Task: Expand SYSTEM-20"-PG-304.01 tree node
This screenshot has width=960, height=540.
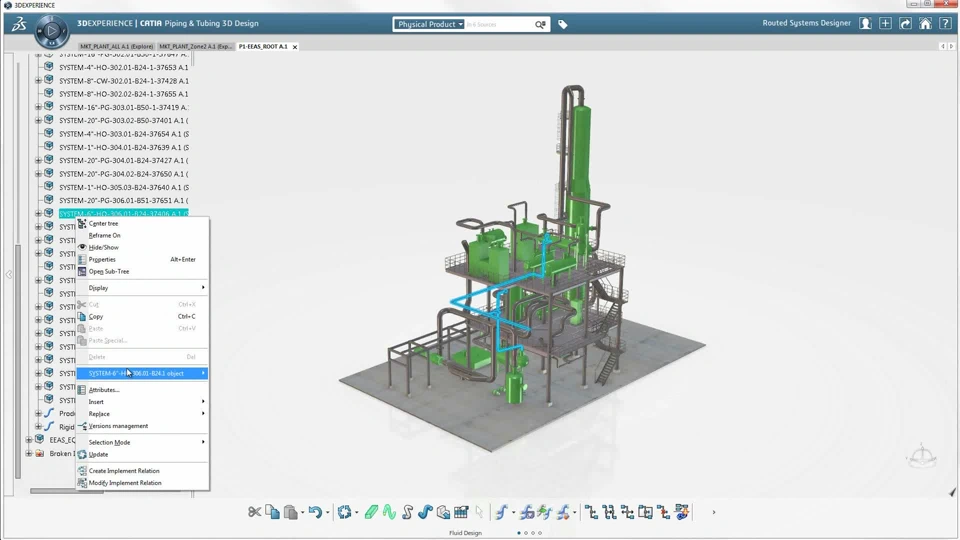Action: 38,160
